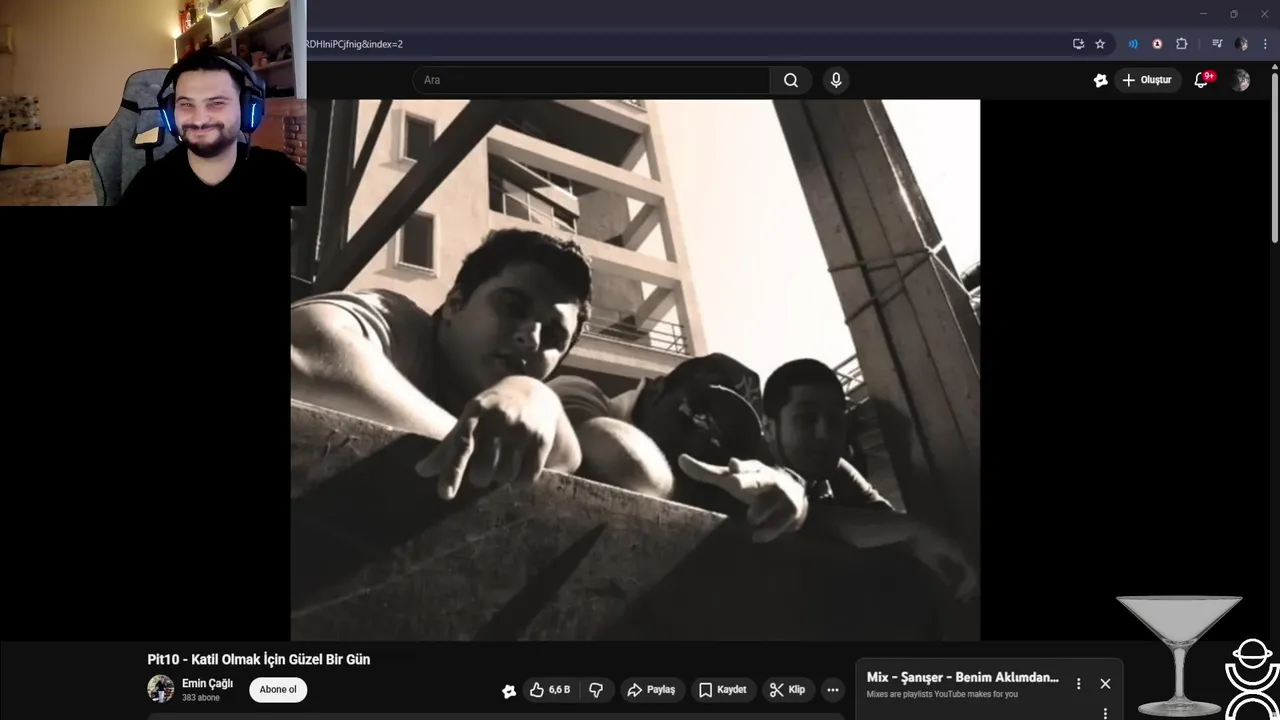
Task: Click the video player frame
Action: 635,370
